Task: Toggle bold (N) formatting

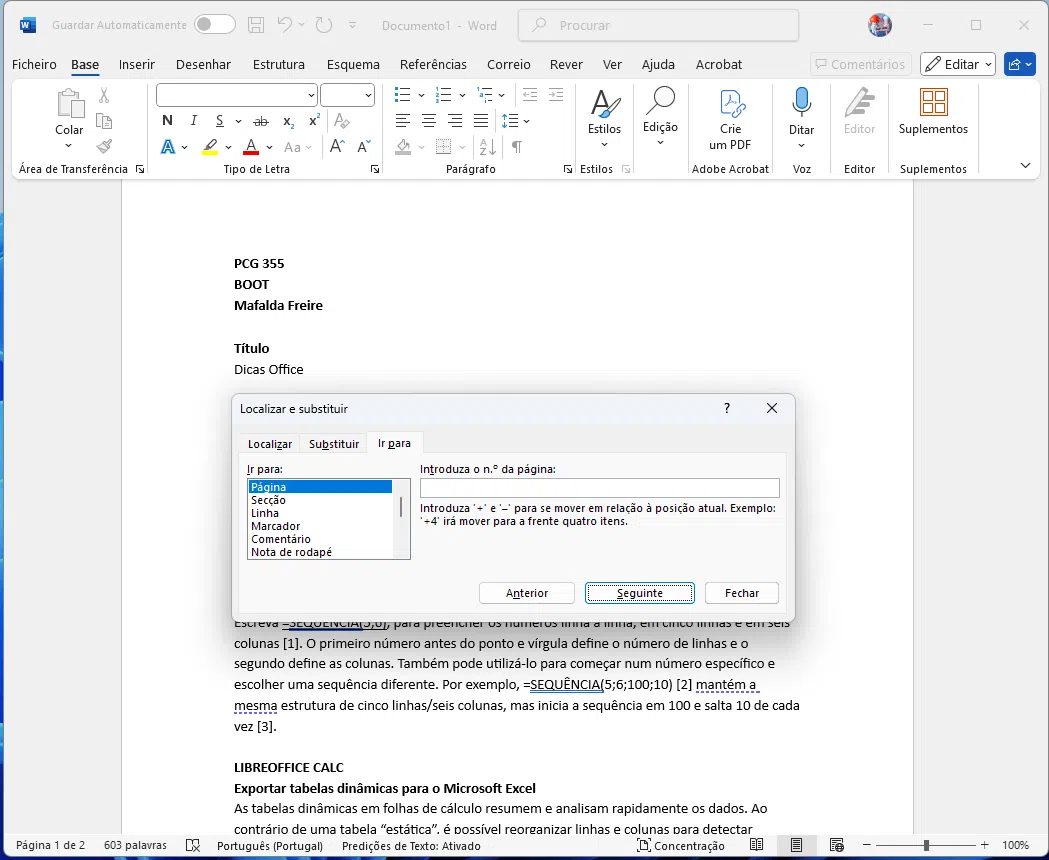Action: [x=167, y=121]
